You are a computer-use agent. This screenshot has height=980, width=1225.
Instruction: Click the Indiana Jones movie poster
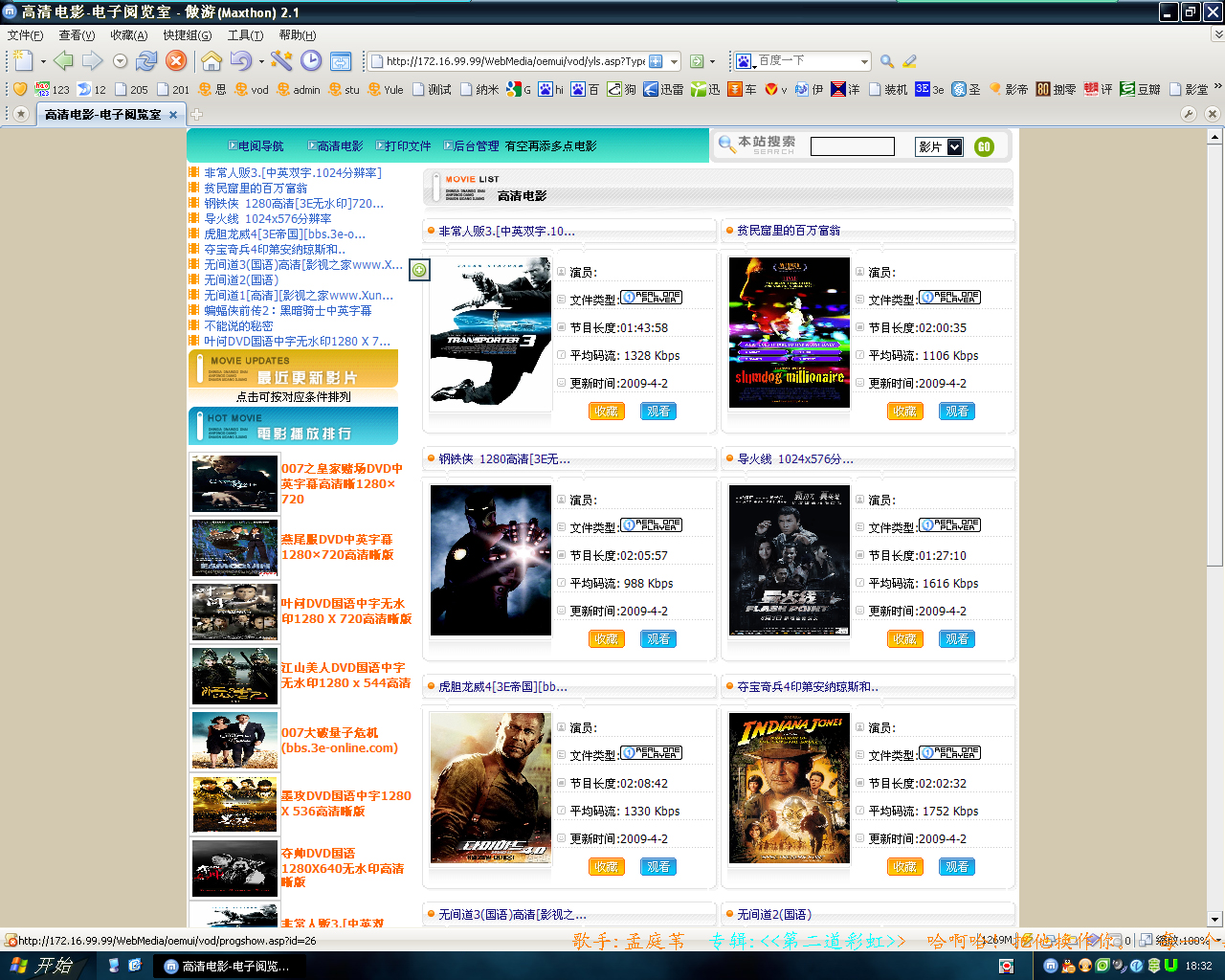[790, 789]
